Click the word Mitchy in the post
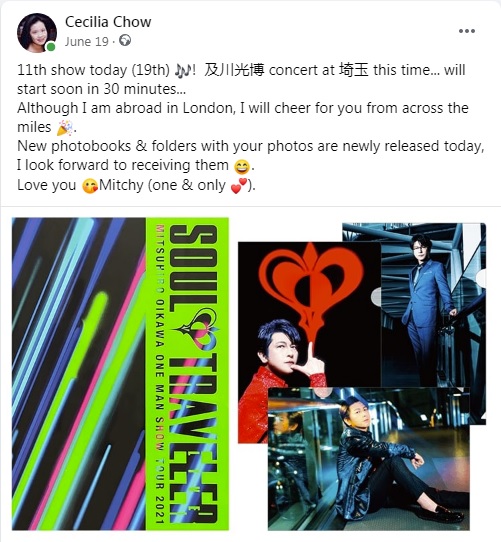The height and width of the screenshot is (542, 501). [121, 186]
